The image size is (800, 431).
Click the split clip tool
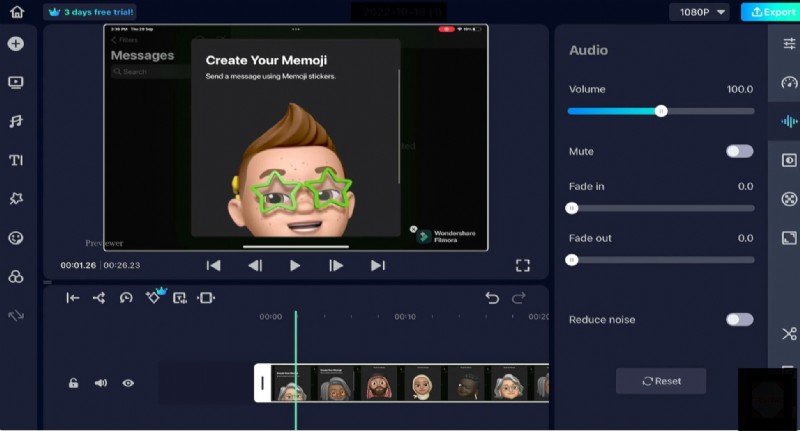[x=99, y=298]
